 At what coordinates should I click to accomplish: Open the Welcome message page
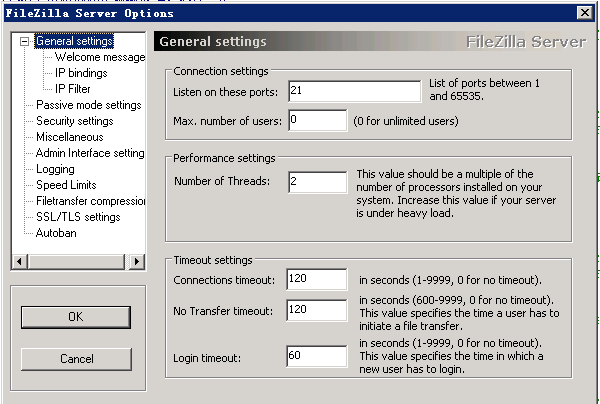pyautogui.click(x=100, y=57)
